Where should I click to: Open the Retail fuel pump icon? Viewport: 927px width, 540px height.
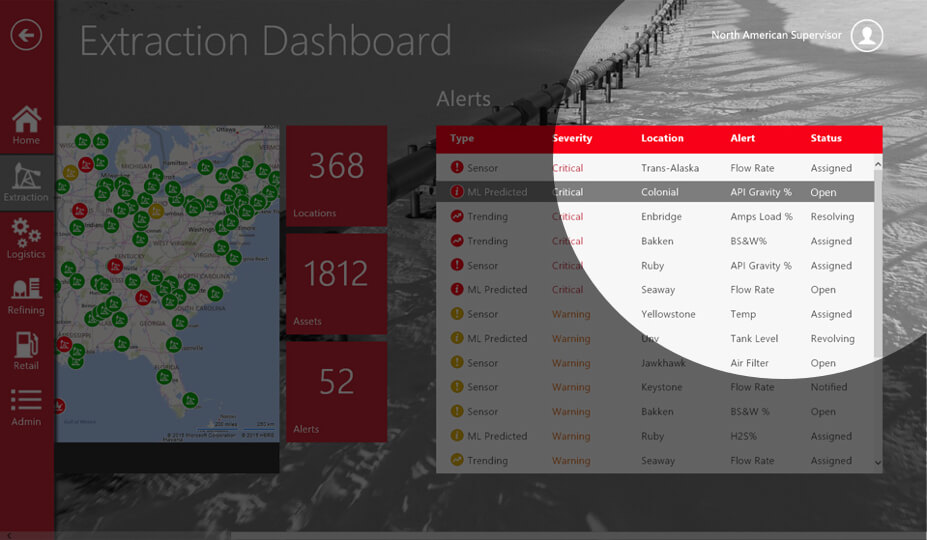[x=26, y=348]
